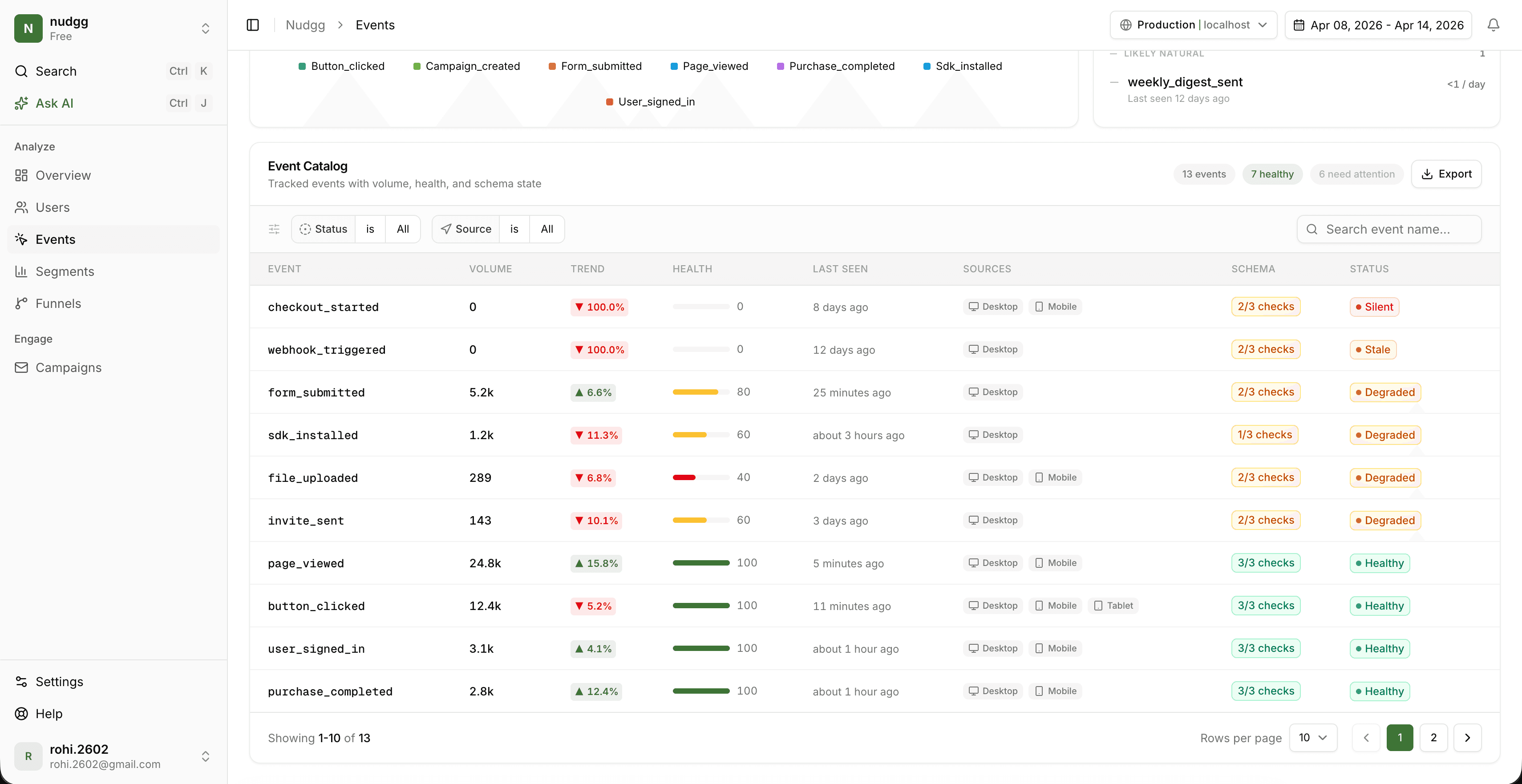Toggle Page_viewed legend series
The width and height of the screenshot is (1522, 784).
pos(709,66)
